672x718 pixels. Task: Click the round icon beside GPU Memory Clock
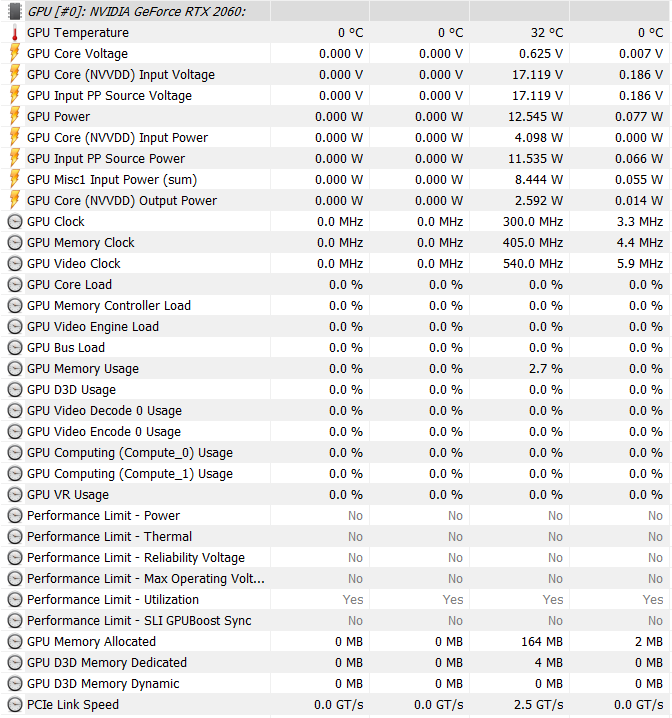(x=15, y=243)
